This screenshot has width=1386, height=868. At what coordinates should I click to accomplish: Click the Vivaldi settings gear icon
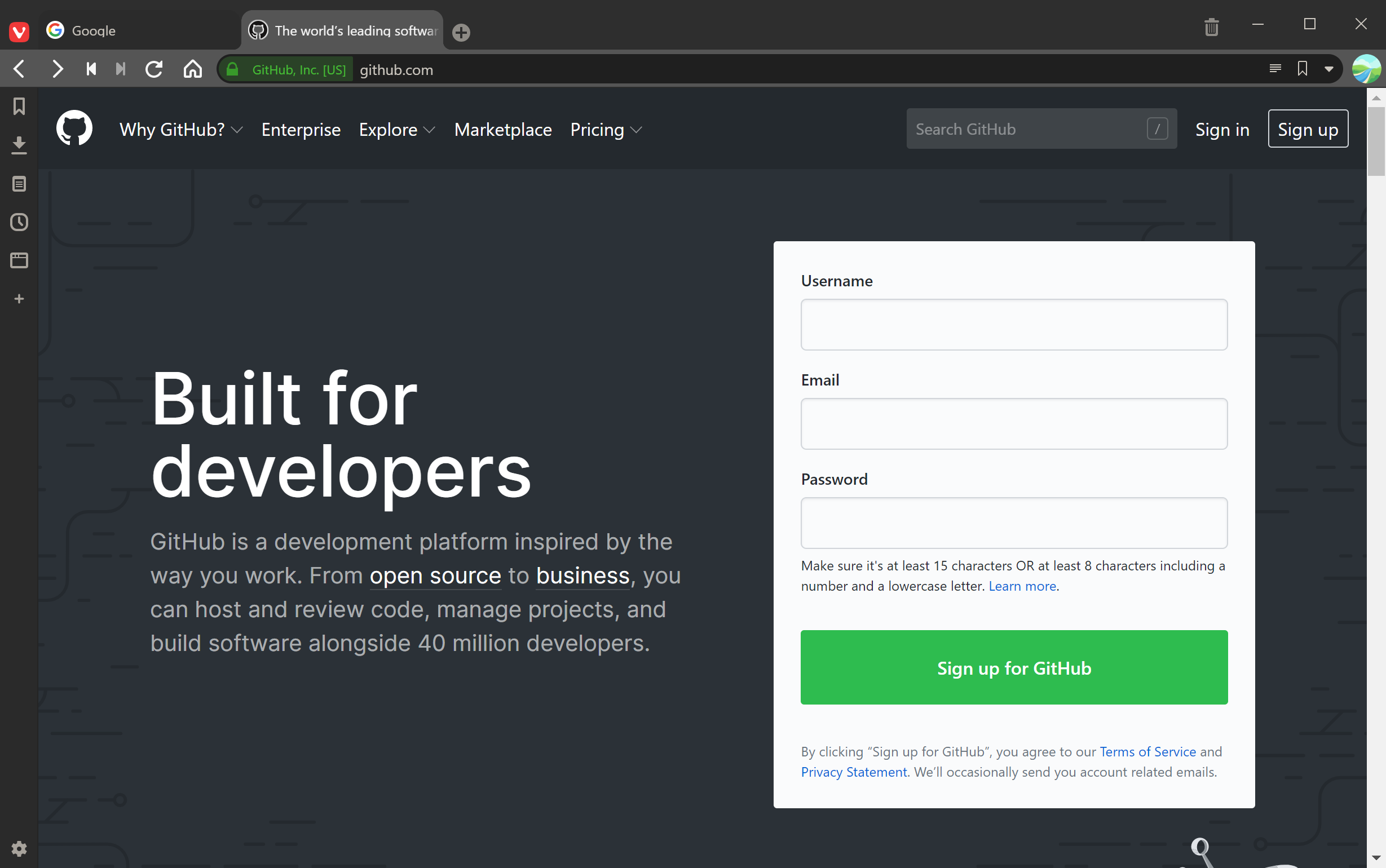[x=19, y=848]
